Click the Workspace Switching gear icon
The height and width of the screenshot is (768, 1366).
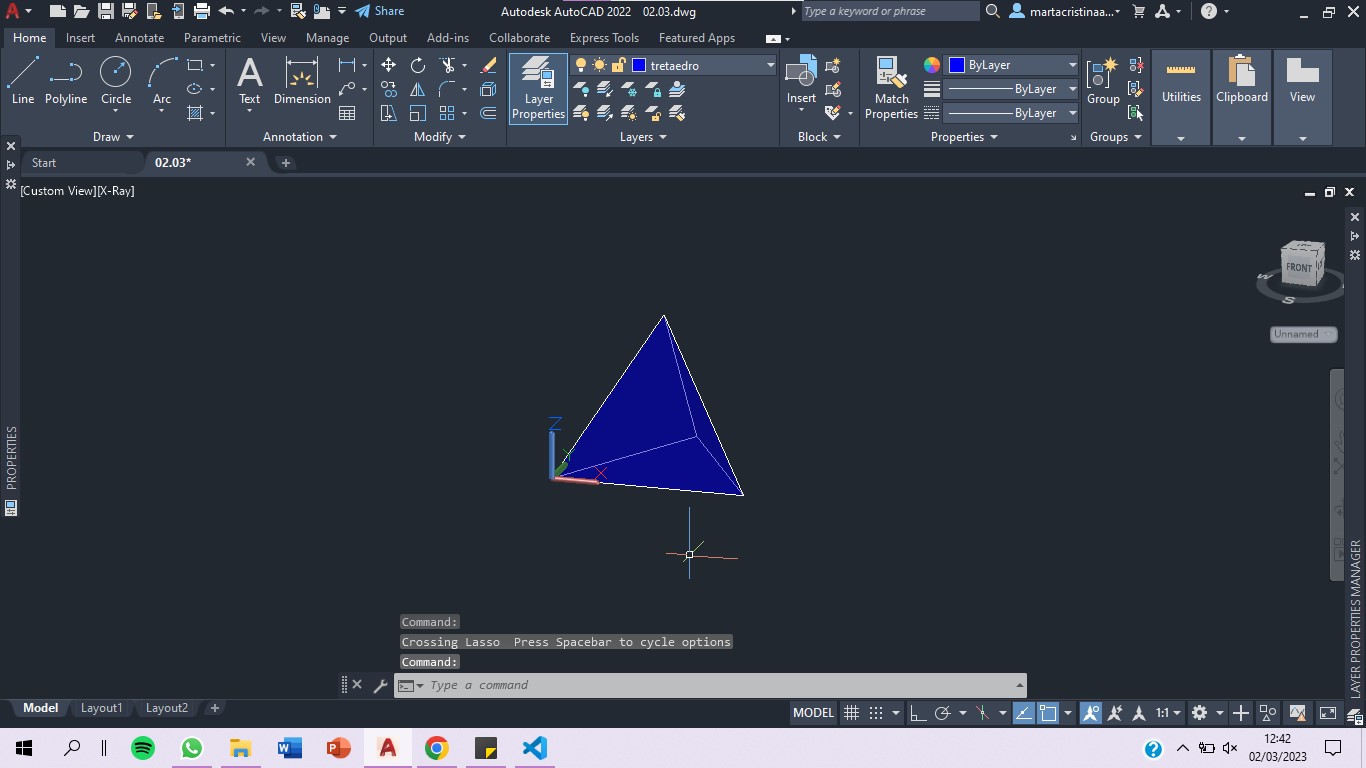[x=1199, y=713]
